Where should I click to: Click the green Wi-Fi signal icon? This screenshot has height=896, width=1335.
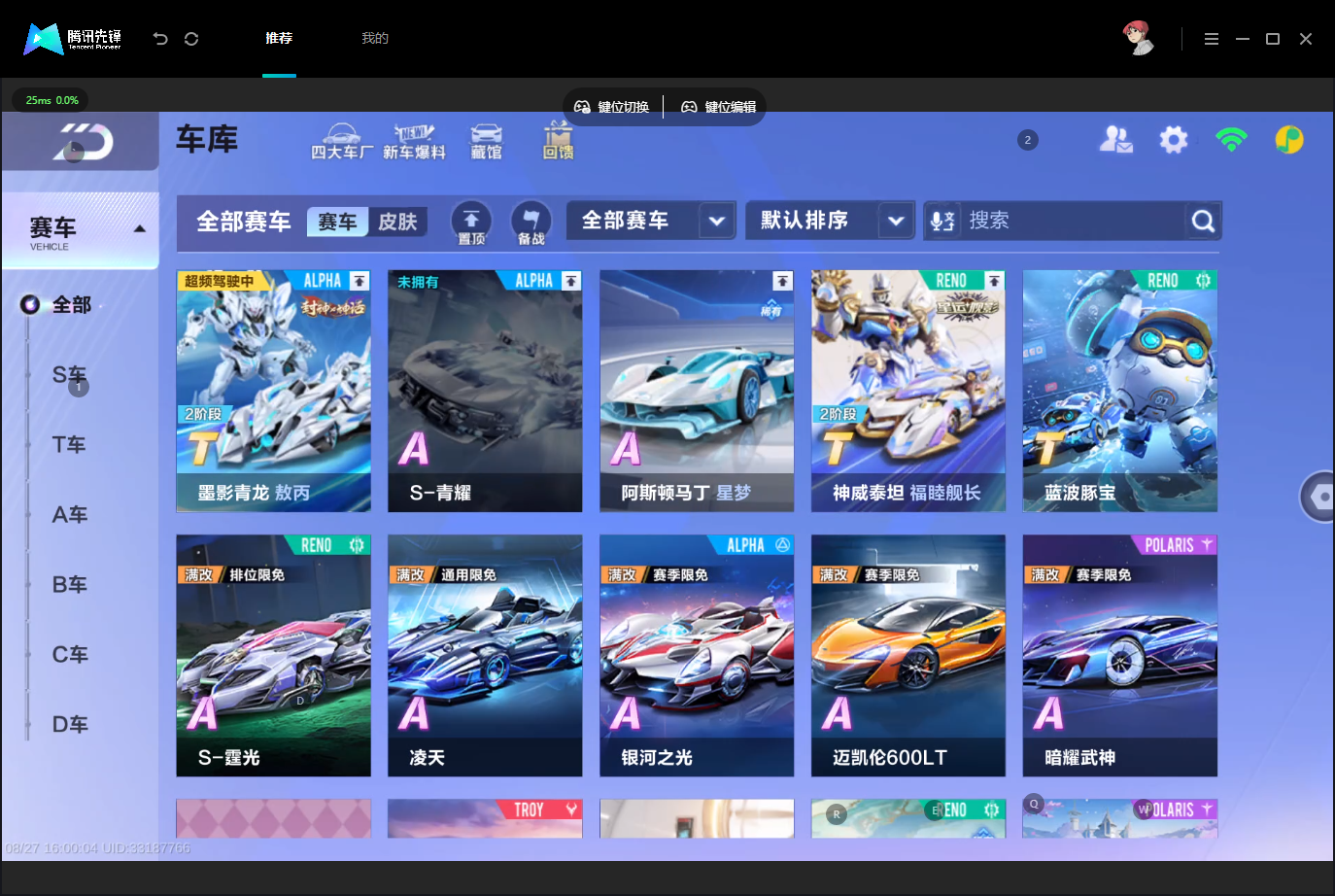(1231, 140)
